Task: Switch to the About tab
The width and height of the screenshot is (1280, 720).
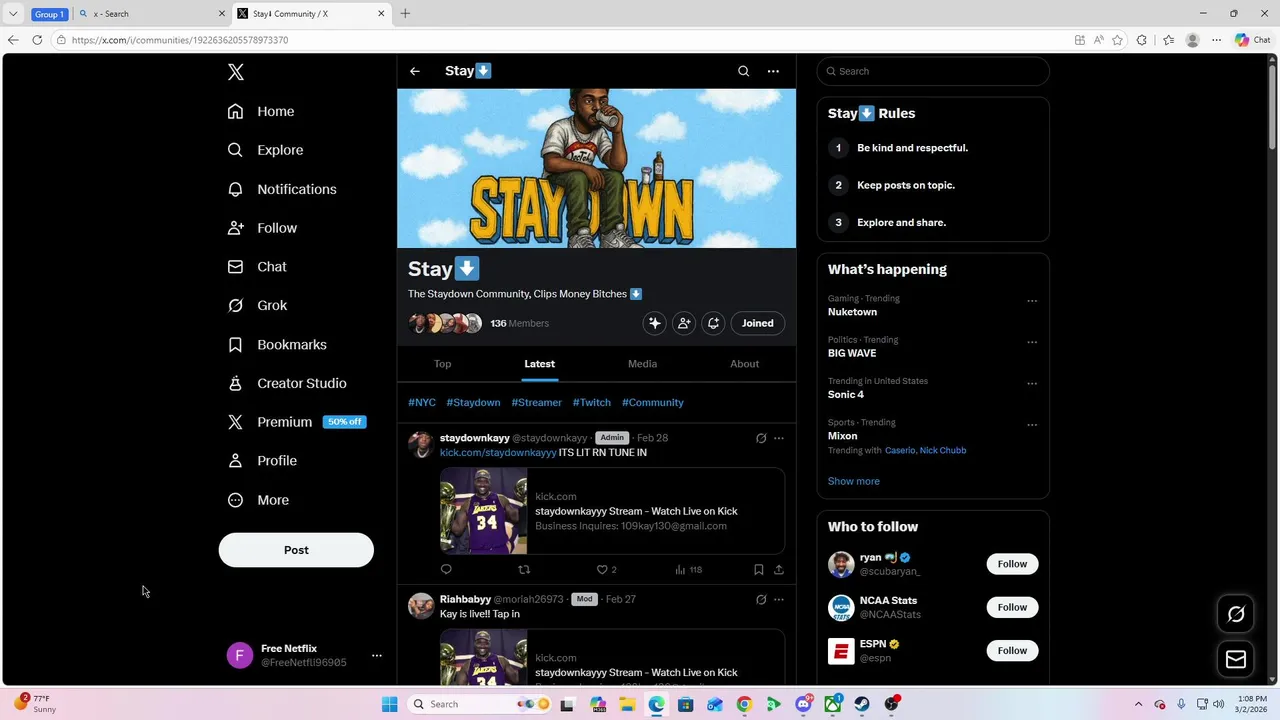Action: point(744,364)
